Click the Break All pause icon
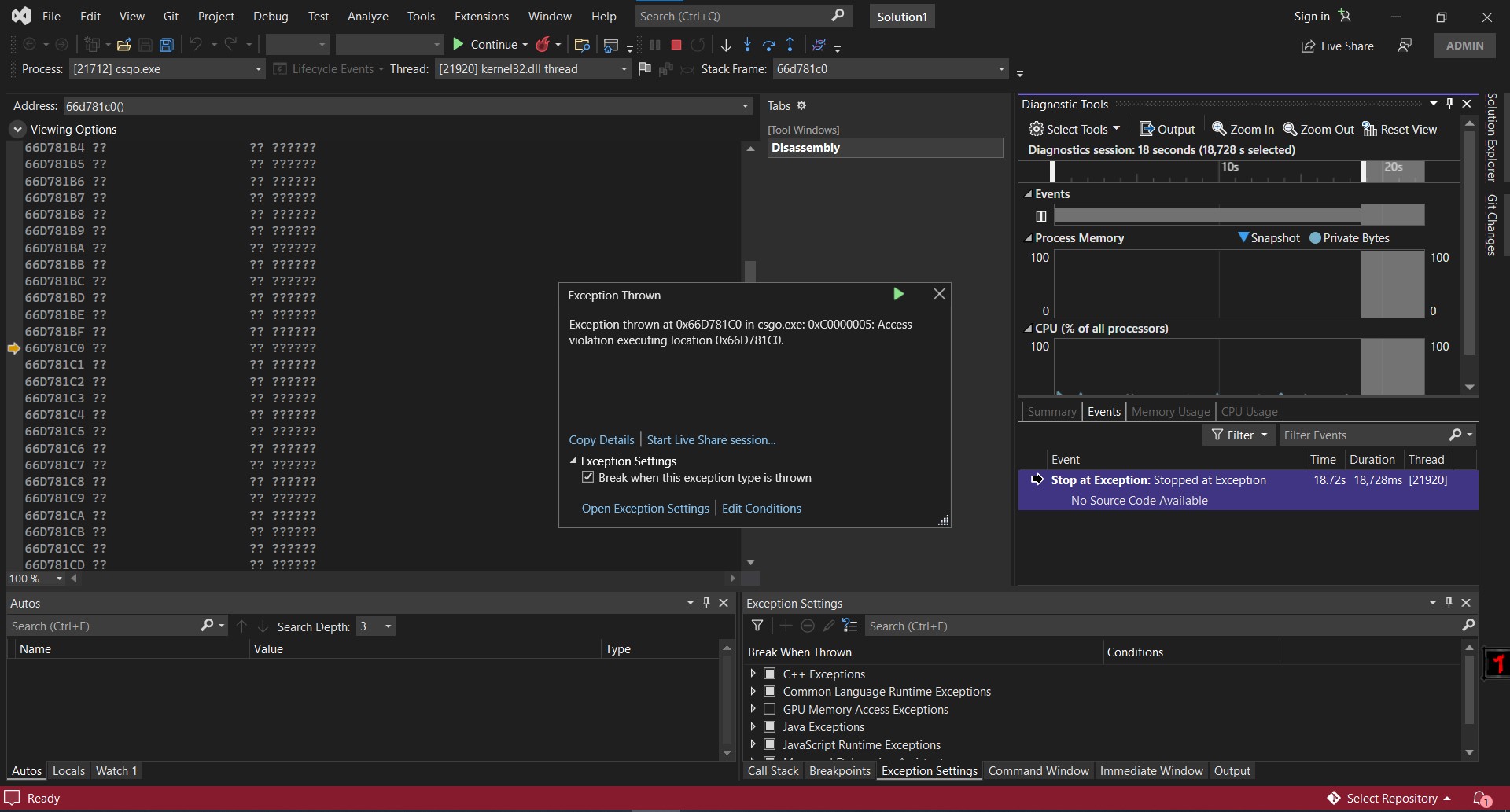The height and width of the screenshot is (812, 1510). pyautogui.click(x=655, y=45)
